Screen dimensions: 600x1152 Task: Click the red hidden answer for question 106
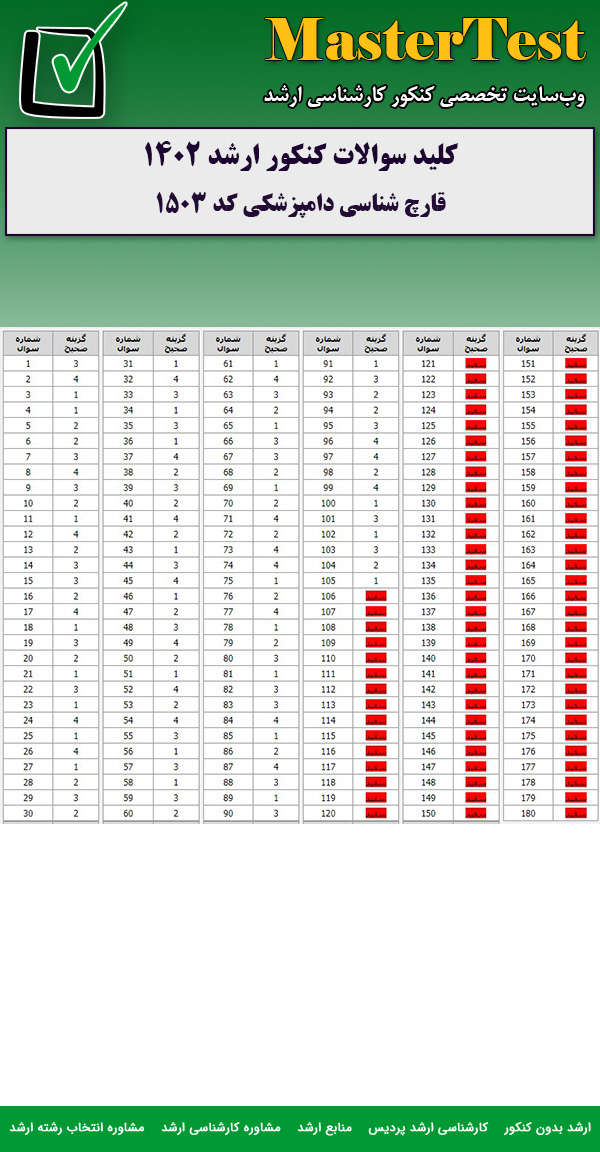pos(376,596)
